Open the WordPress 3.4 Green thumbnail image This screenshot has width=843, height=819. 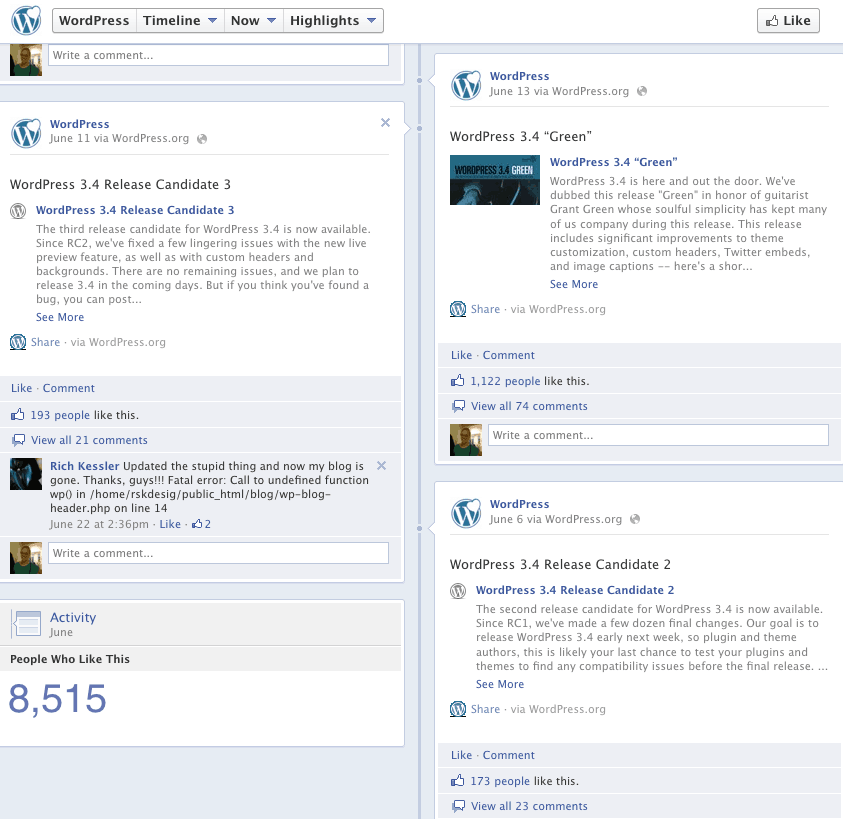pos(495,180)
